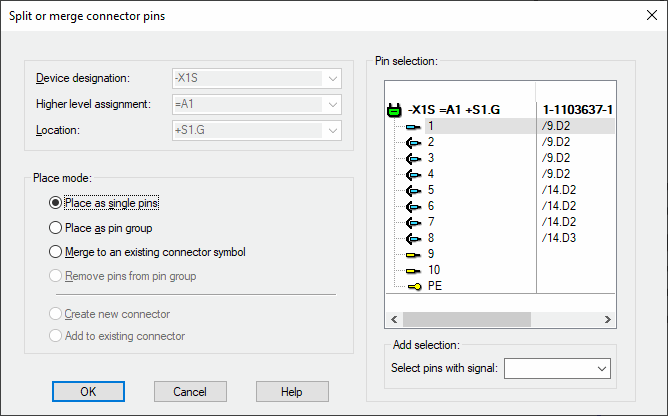
Task: Click the green connector icon for -X1S
Action: pos(394,110)
